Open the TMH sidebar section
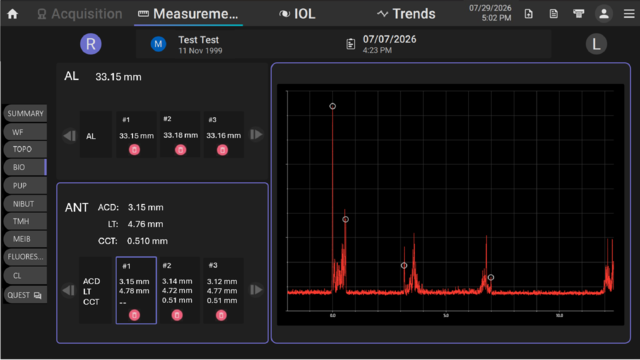This screenshot has width=640, height=360. 25,221
